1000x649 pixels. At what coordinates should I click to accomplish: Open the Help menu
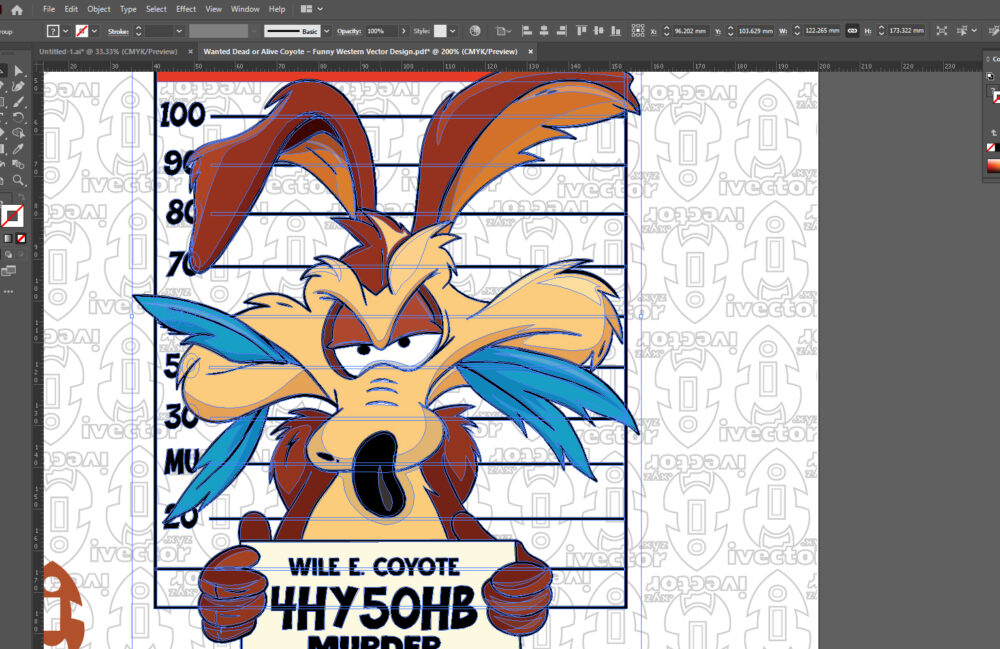point(277,9)
